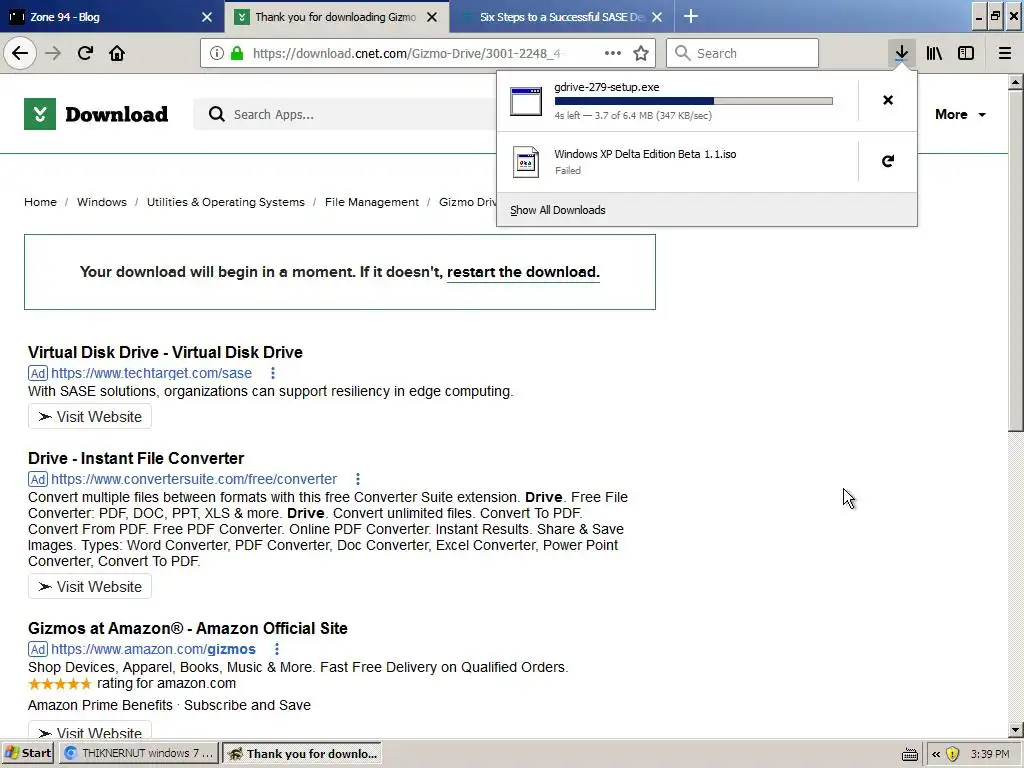This screenshot has width=1024, height=768.
Task: Click the forward navigation arrow
Action: pyautogui.click(x=53, y=53)
